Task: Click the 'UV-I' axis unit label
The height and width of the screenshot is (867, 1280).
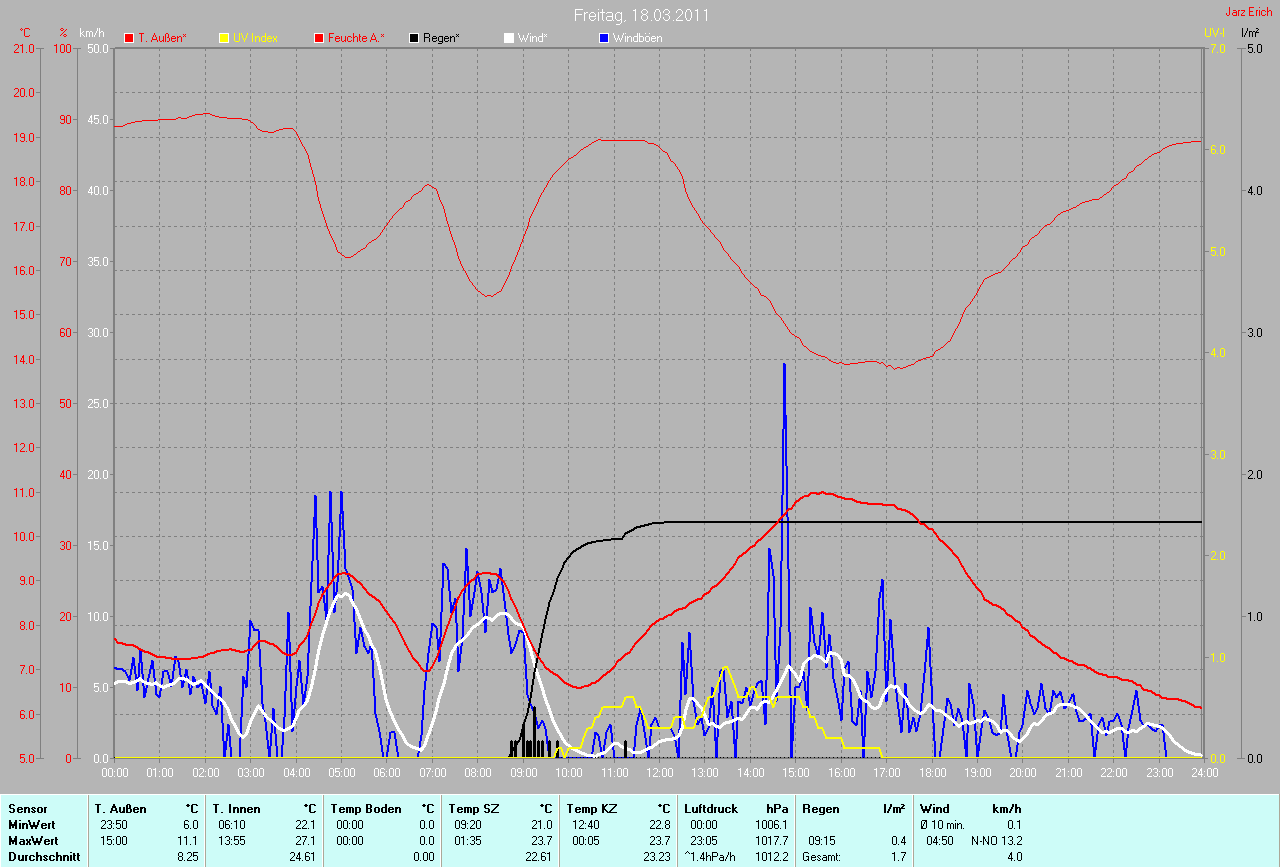Action: click(1214, 33)
